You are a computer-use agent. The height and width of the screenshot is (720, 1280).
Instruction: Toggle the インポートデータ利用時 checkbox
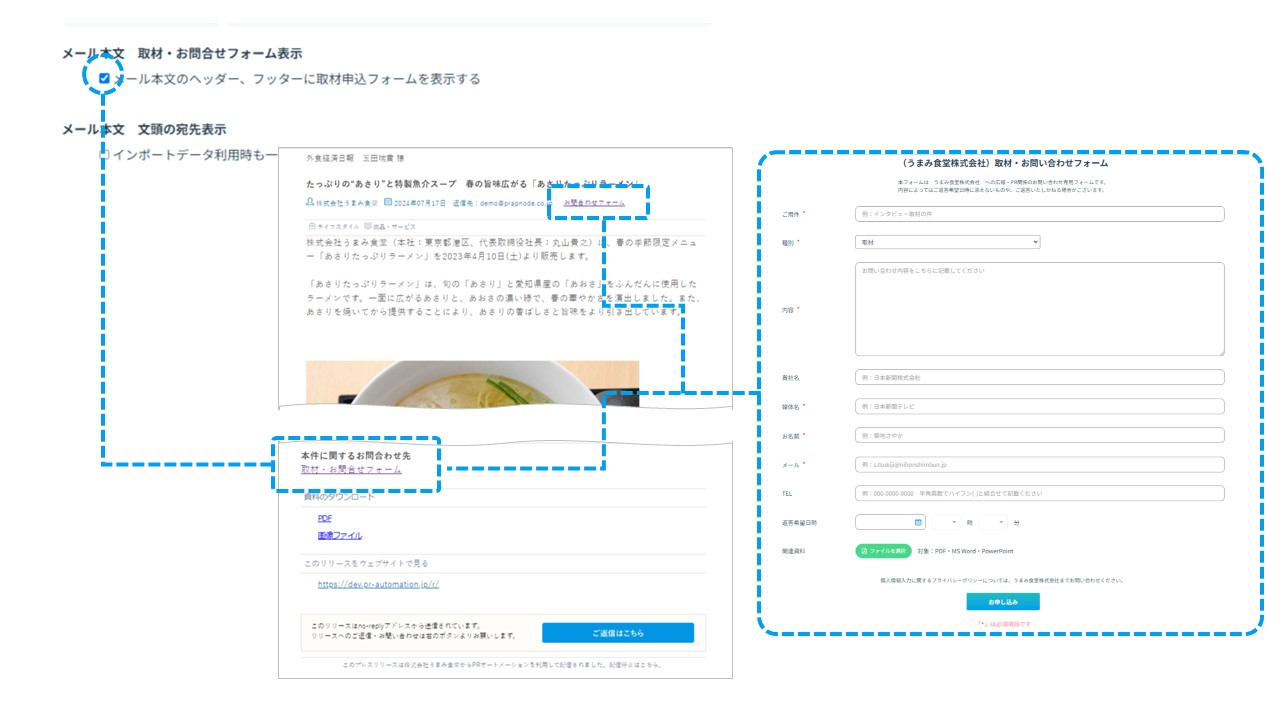click(x=105, y=154)
